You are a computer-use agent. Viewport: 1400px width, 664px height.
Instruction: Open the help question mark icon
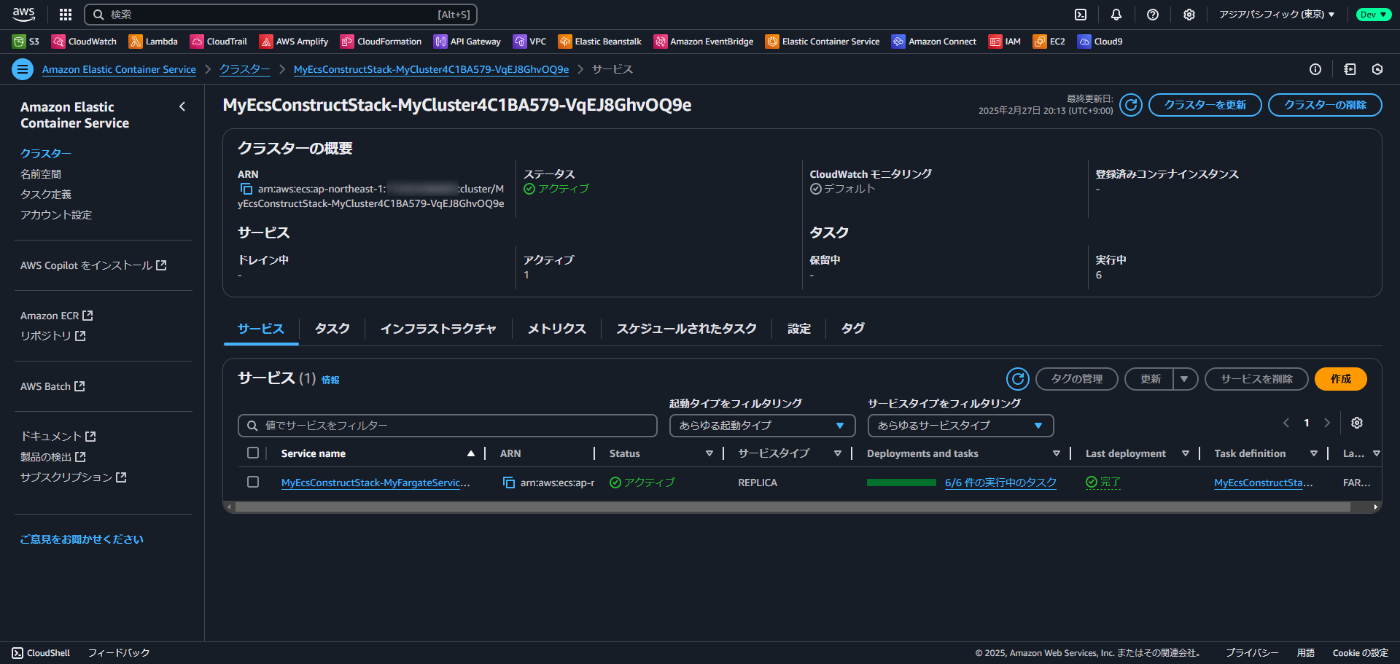1153,14
